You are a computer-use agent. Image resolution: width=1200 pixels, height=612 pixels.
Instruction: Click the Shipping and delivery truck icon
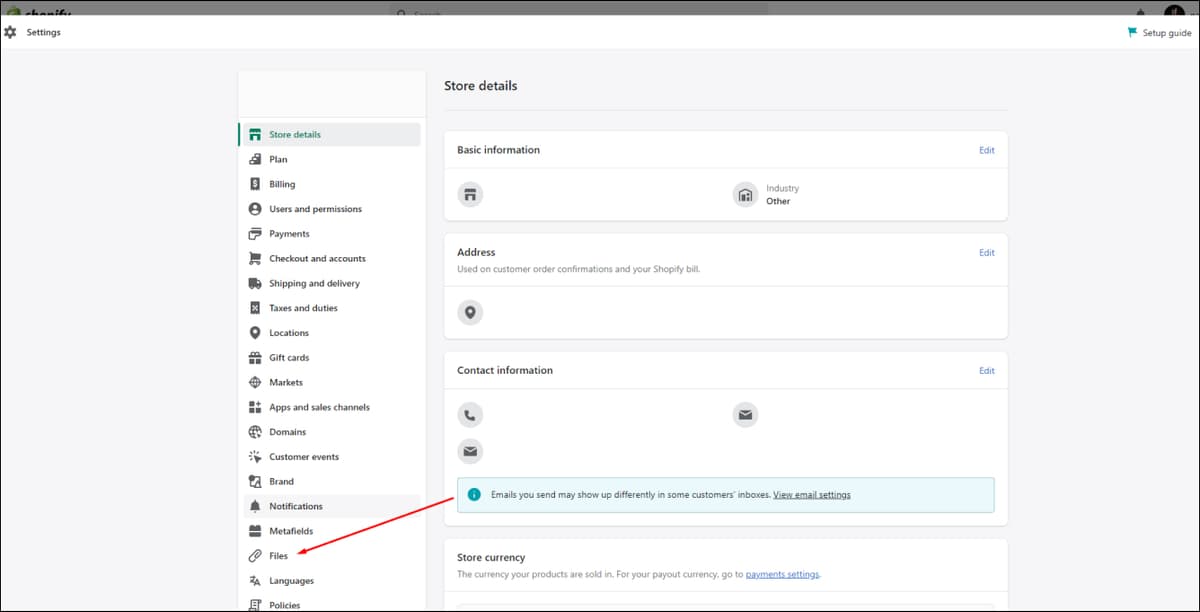(x=255, y=283)
